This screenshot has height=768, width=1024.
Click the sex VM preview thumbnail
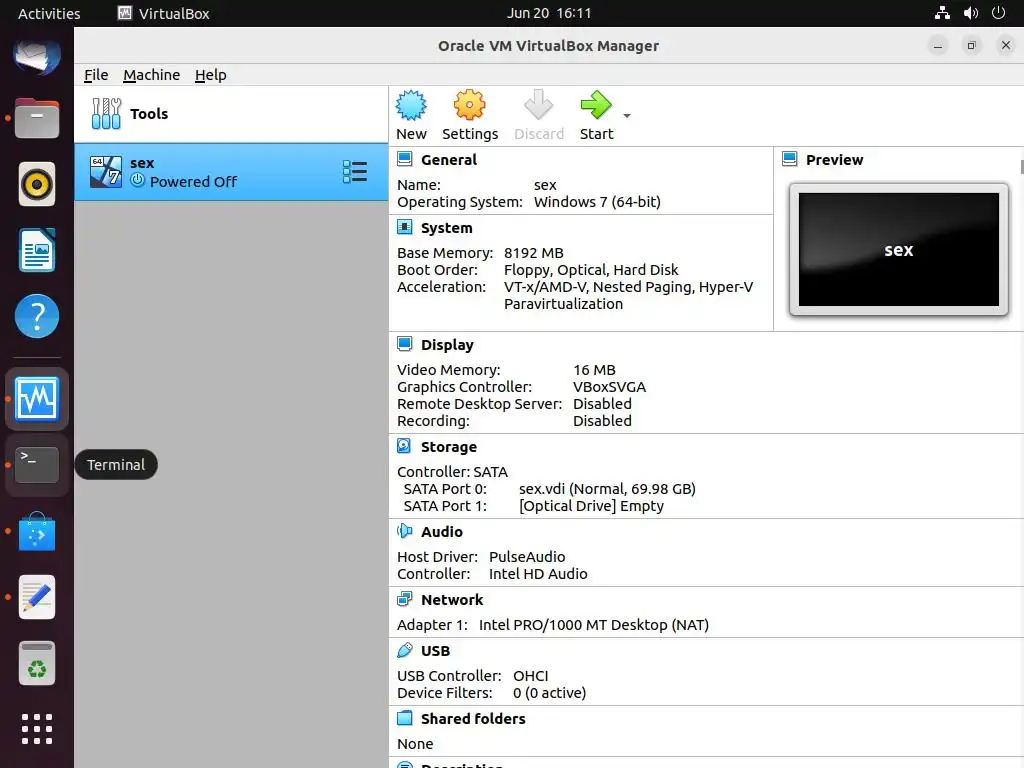(899, 249)
